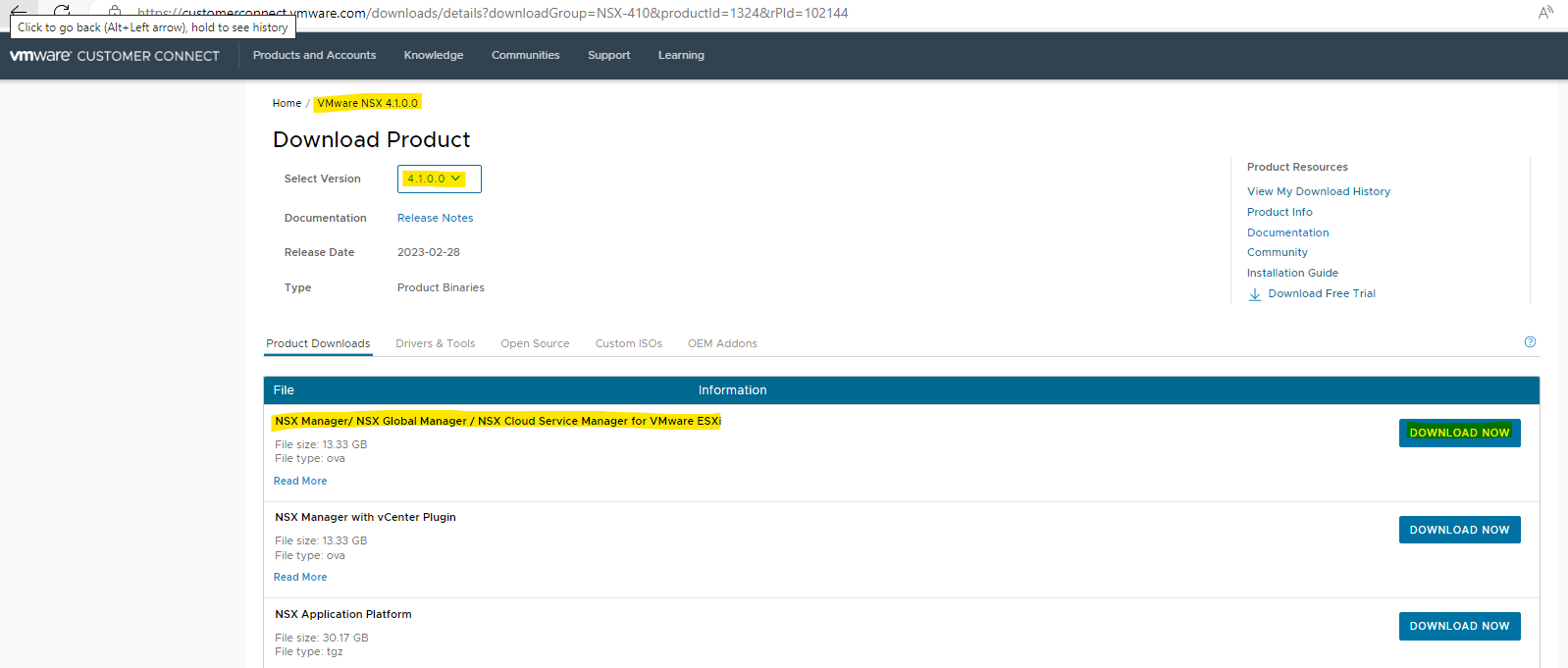This screenshot has height=668, width=1568.
Task: Click Read More under NSX Manager ESXi
Action: 300,482
